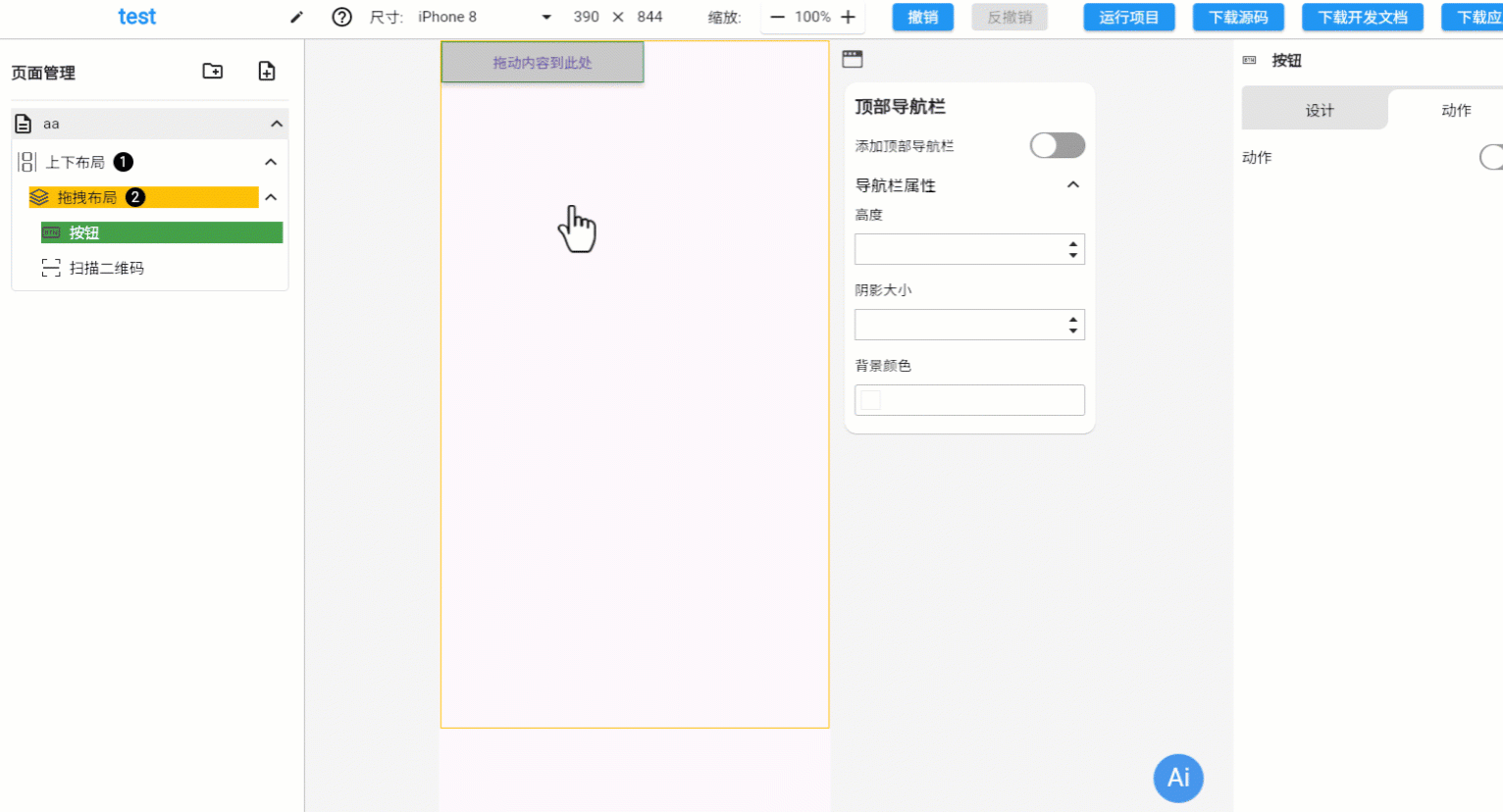The image size is (1503, 812).
Task: Click the add folder icon in page management
Action: coord(213,71)
